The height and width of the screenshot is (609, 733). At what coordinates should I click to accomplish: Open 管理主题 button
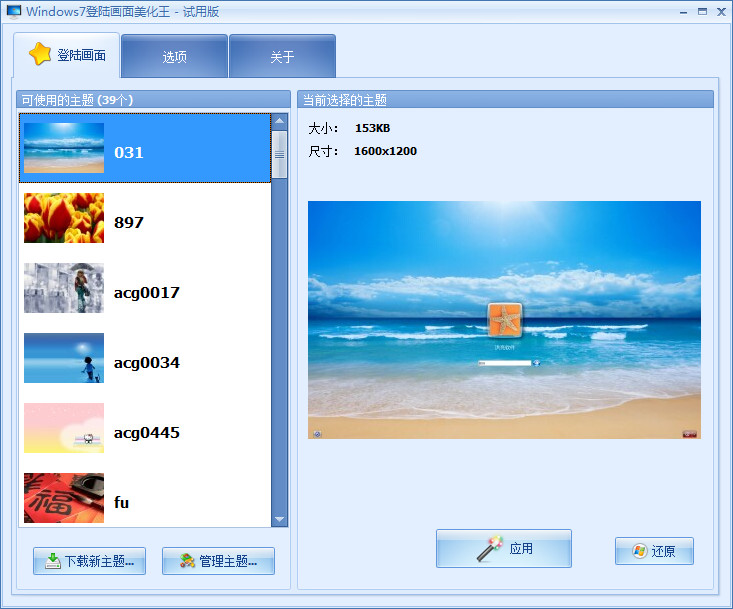tap(218, 561)
